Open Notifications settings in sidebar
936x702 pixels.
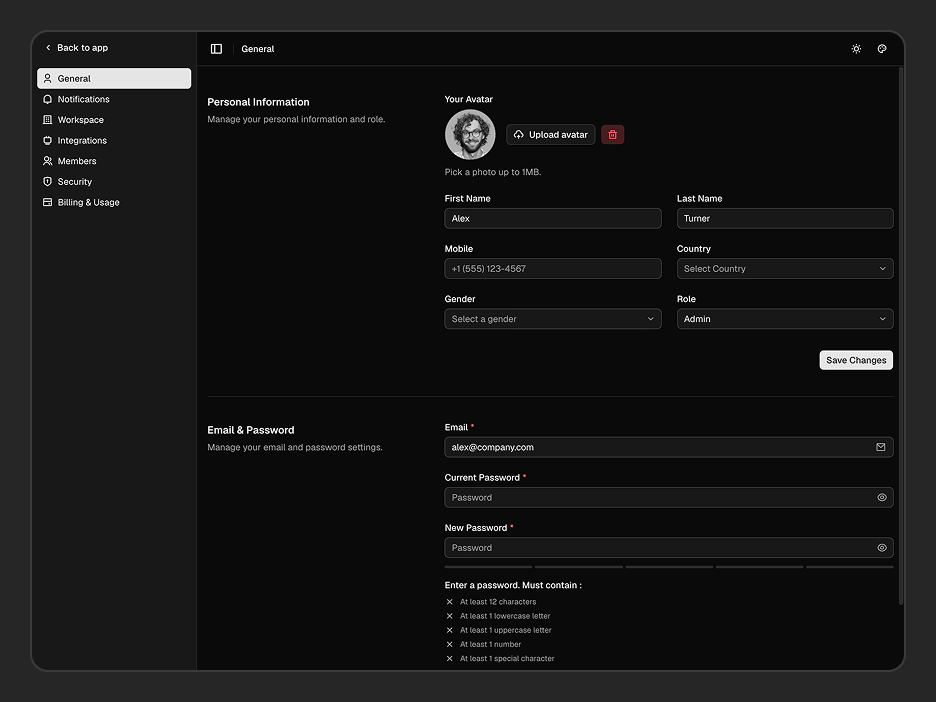point(114,99)
